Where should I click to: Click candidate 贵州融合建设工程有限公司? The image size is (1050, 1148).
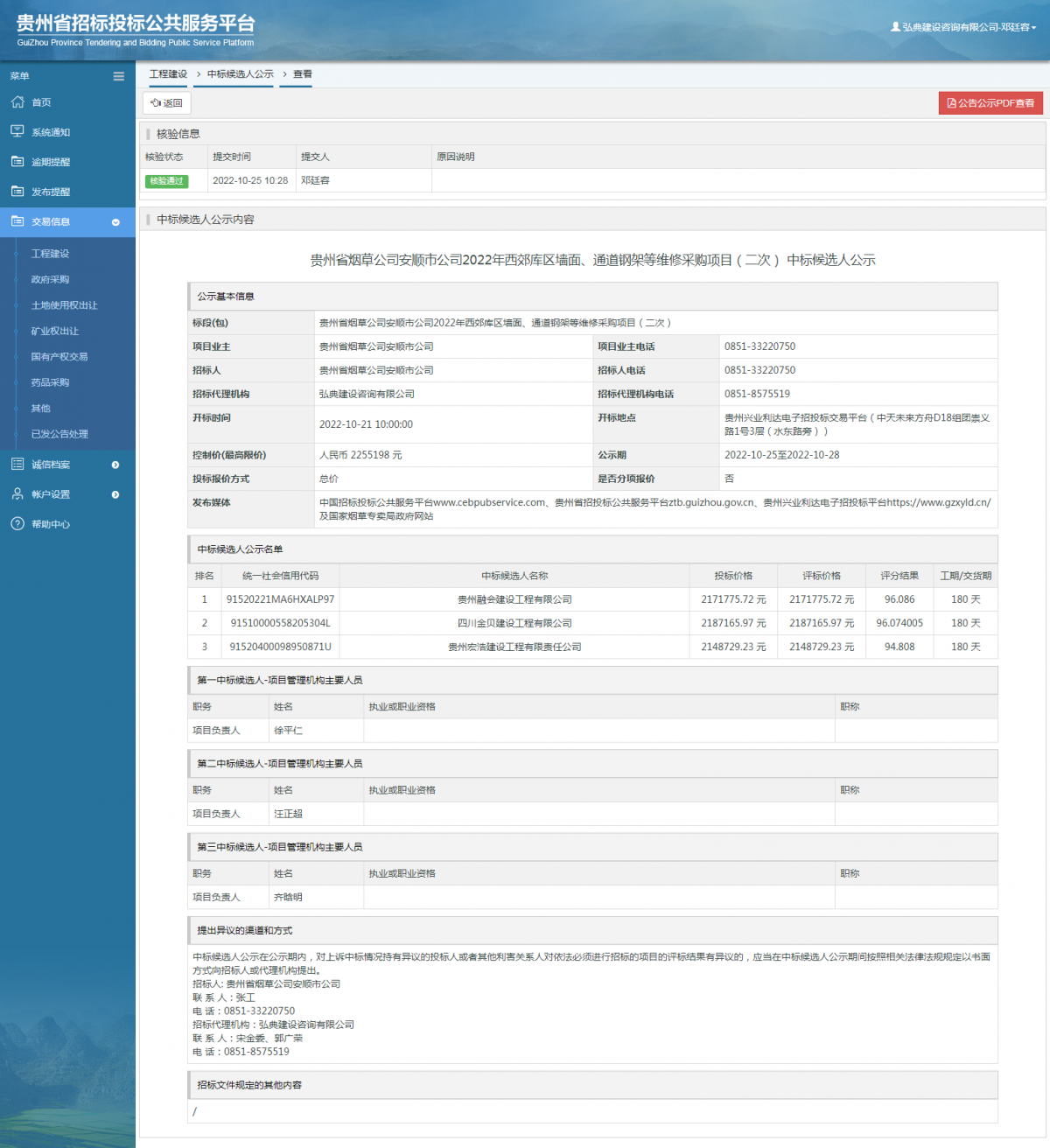pyautogui.click(x=514, y=599)
